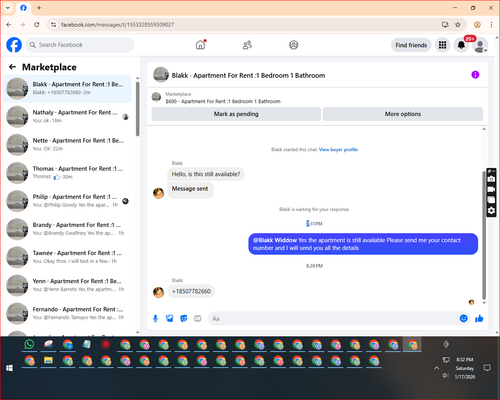500x400 pixels.
Task: Open the Thomas conversation
Action: pyautogui.click(x=67, y=173)
